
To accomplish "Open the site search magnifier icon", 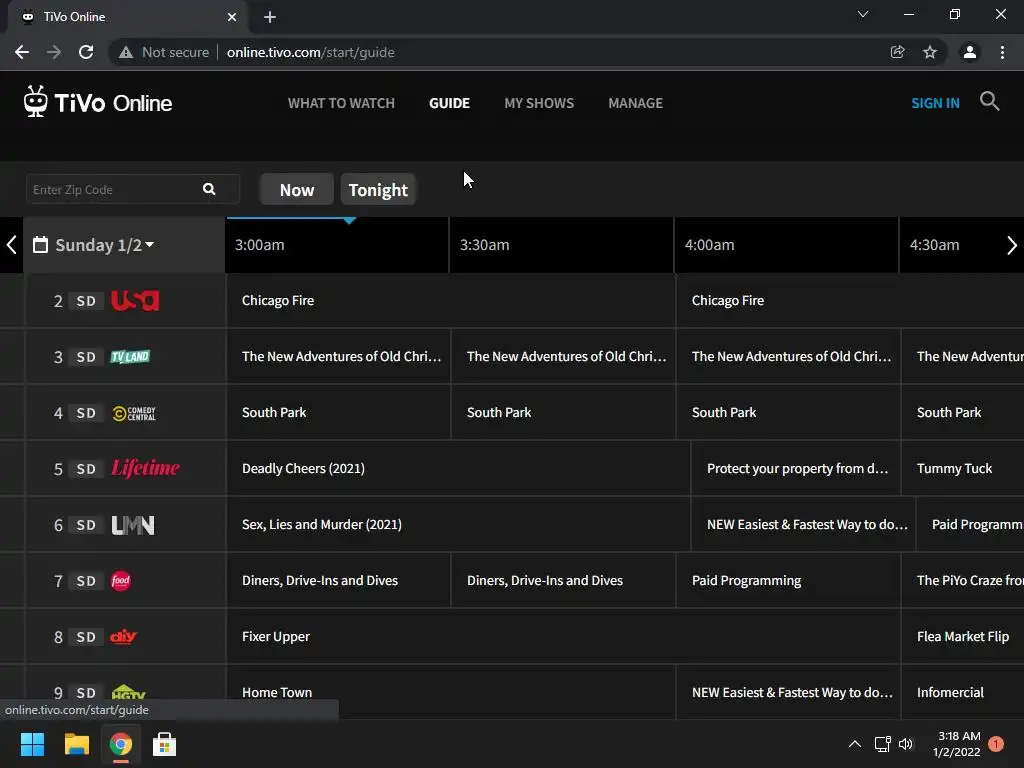I will (x=989, y=101).
